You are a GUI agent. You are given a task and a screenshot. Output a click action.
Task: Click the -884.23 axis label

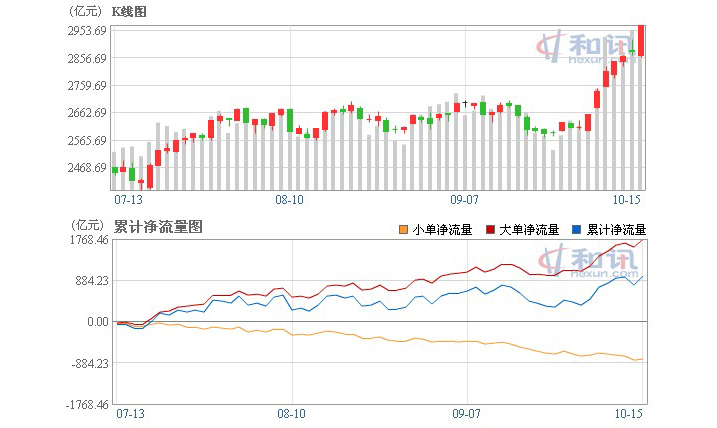point(90,364)
